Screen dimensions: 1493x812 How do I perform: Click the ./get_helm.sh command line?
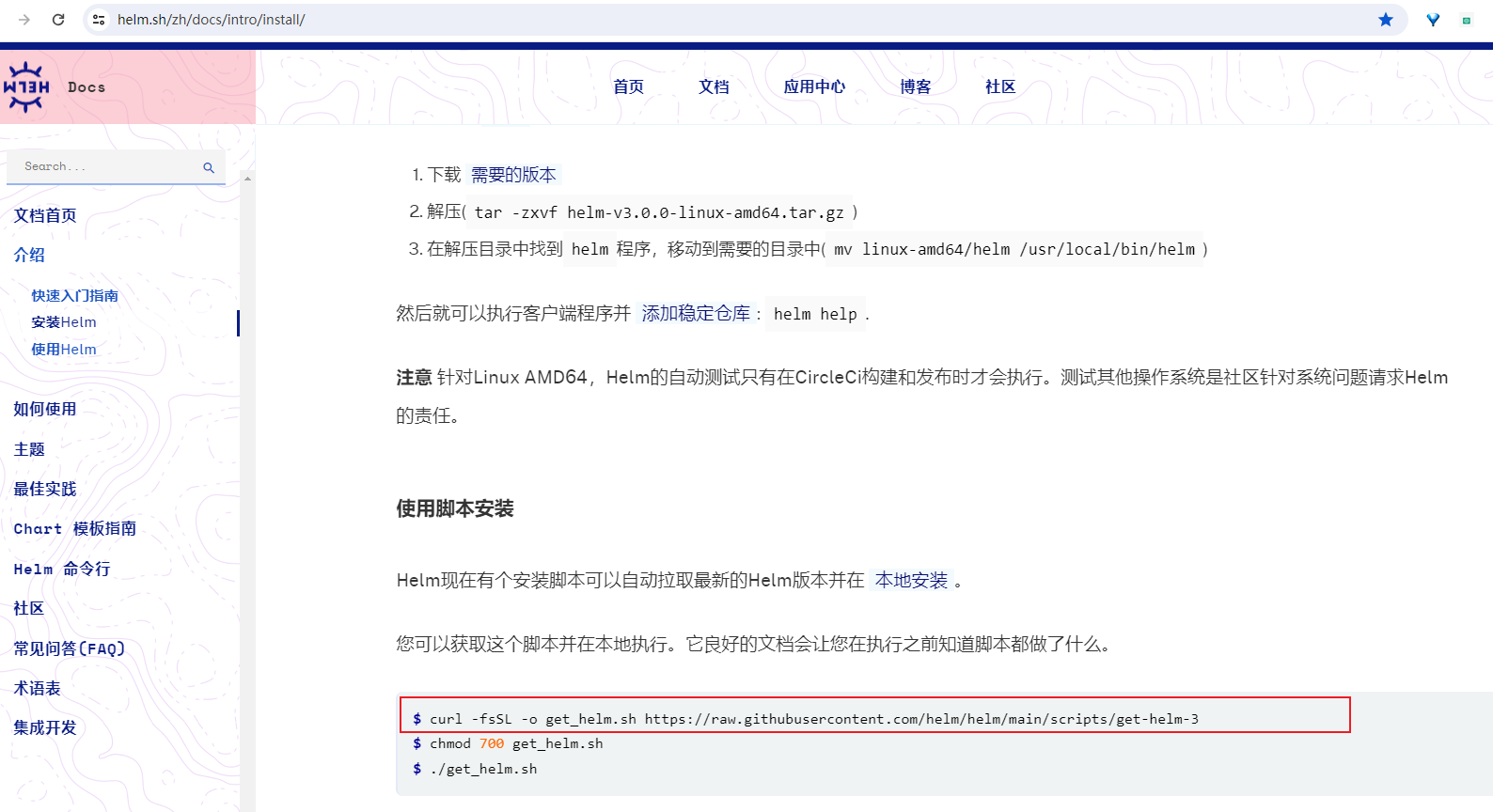click(475, 769)
